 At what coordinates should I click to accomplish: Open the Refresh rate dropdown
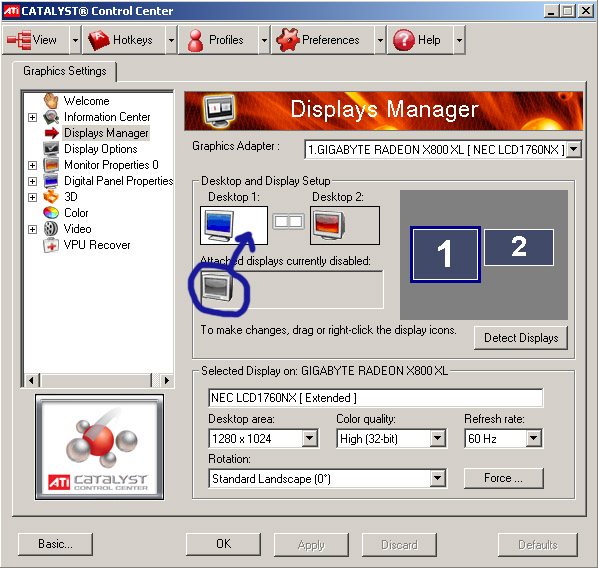pyautogui.click(x=534, y=438)
